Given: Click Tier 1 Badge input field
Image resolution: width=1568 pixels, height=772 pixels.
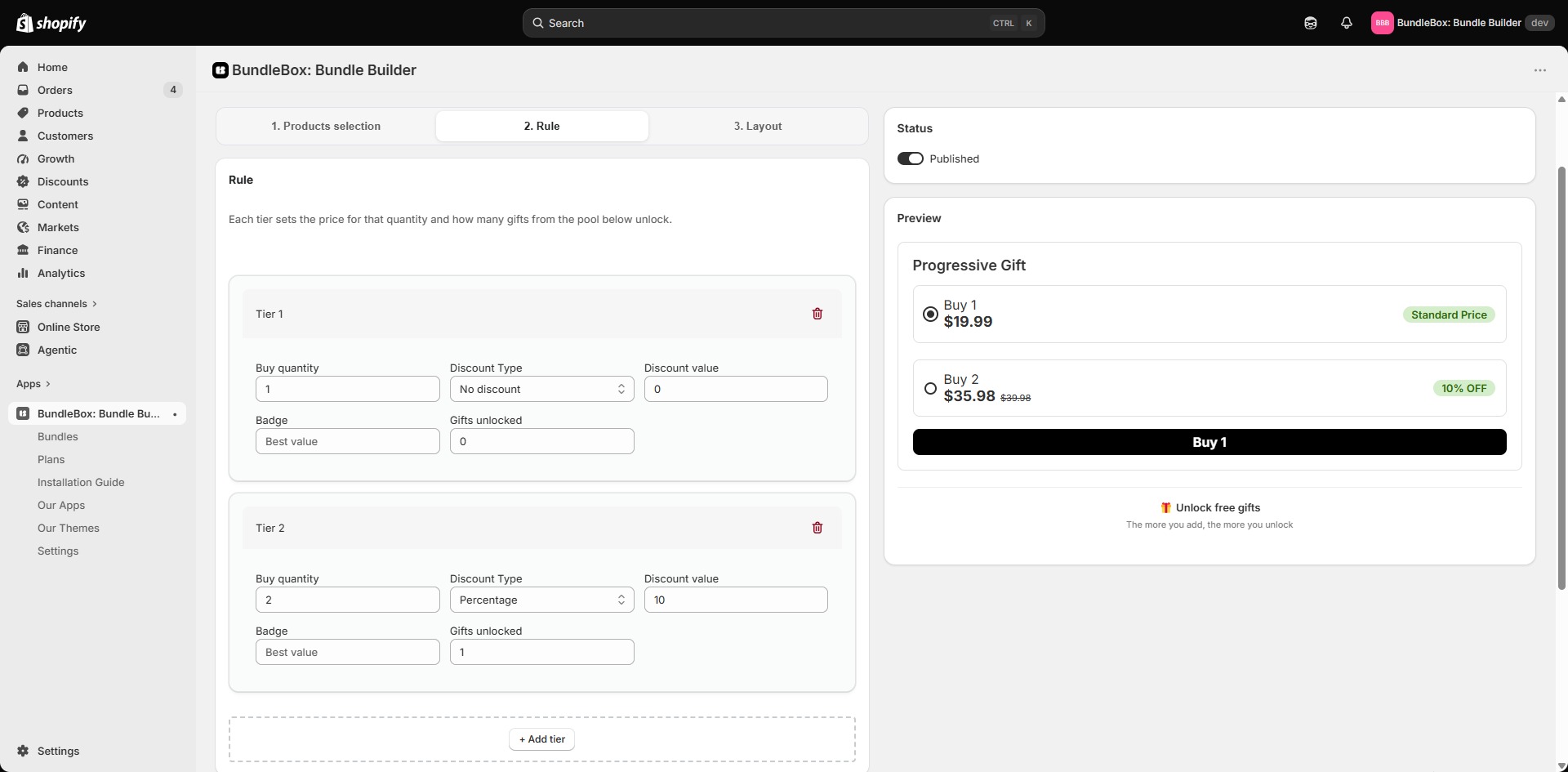Looking at the screenshot, I should click(x=347, y=441).
